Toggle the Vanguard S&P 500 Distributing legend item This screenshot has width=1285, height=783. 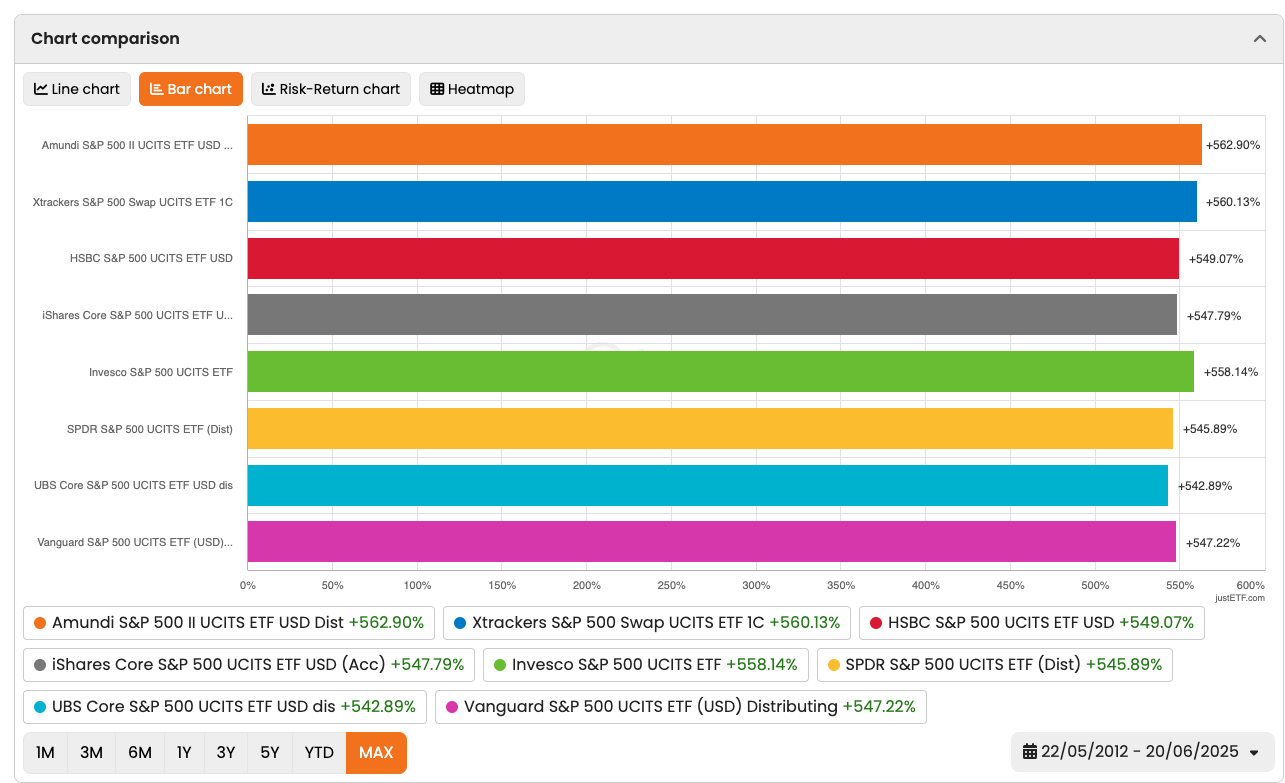[x=681, y=706]
